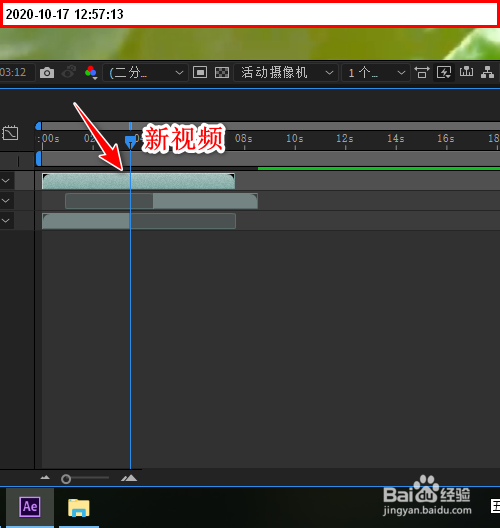The height and width of the screenshot is (528, 500).
Task: Click the 03:12 current time field
Action: point(16,72)
